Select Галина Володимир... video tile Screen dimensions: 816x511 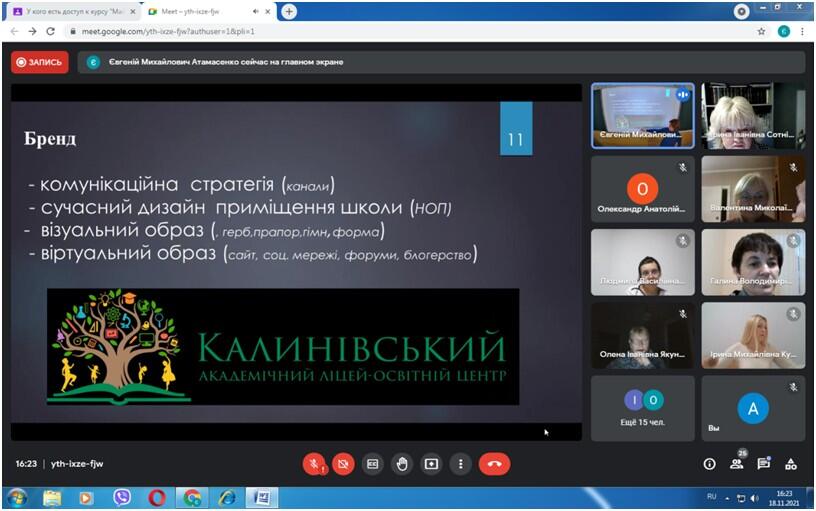coord(753,263)
